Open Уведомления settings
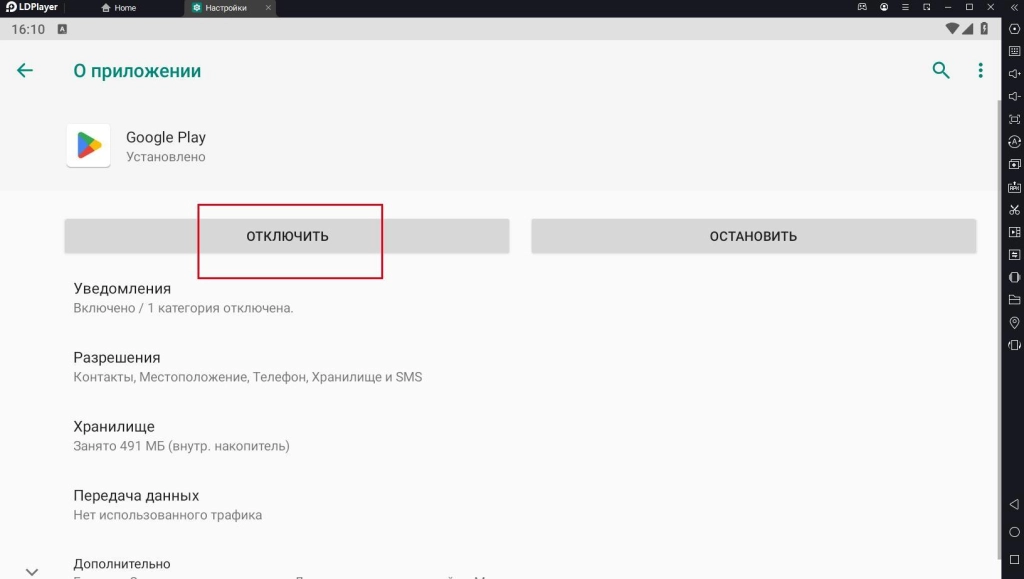1024x579 pixels. coord(122,298)
